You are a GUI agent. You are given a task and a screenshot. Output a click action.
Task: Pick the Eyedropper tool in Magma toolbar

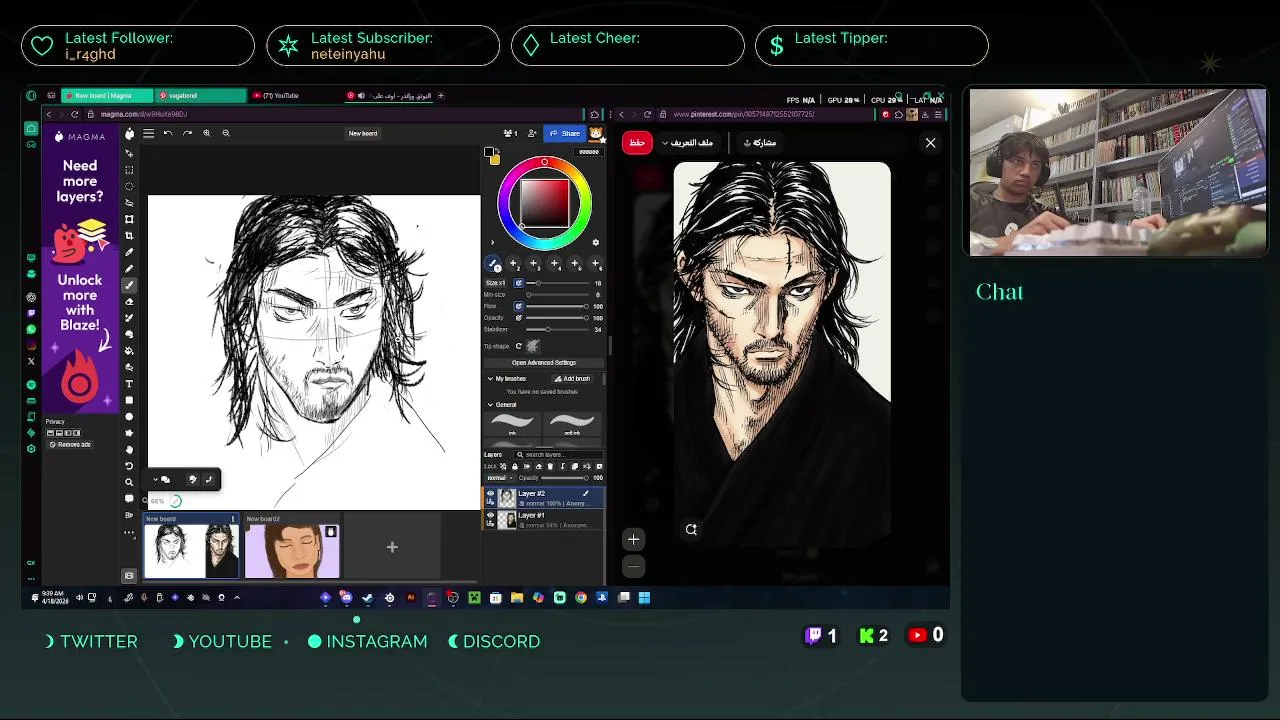tap(129, 252)
